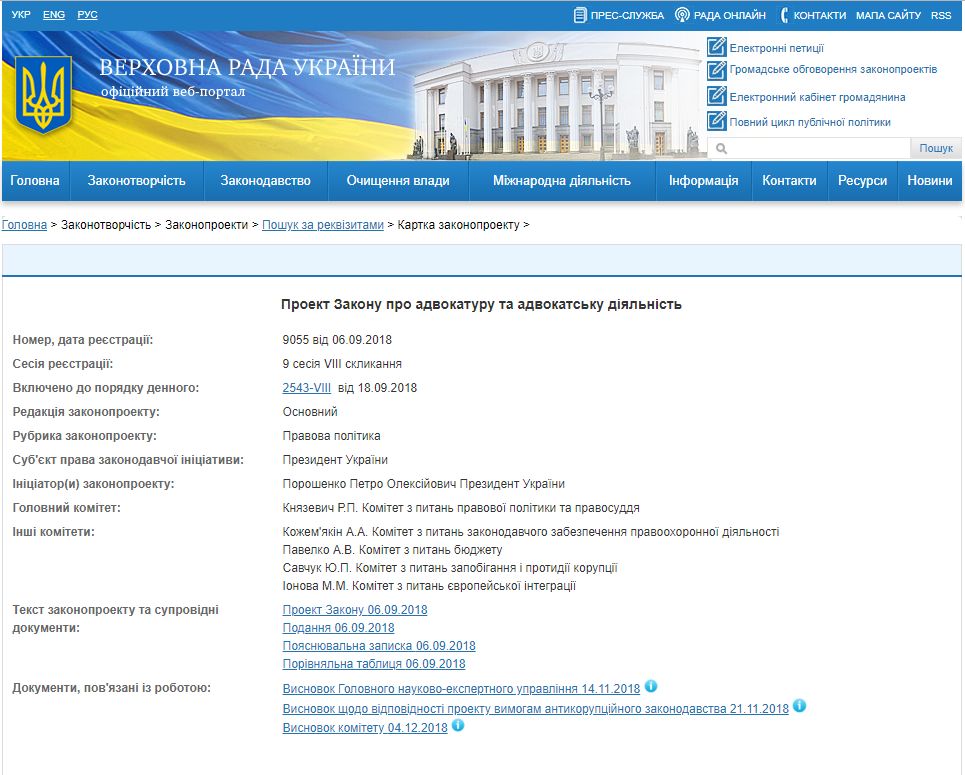
Task: Open the Пояснювальна записка 06.09.2018 link
Action: tap(379, 646)
